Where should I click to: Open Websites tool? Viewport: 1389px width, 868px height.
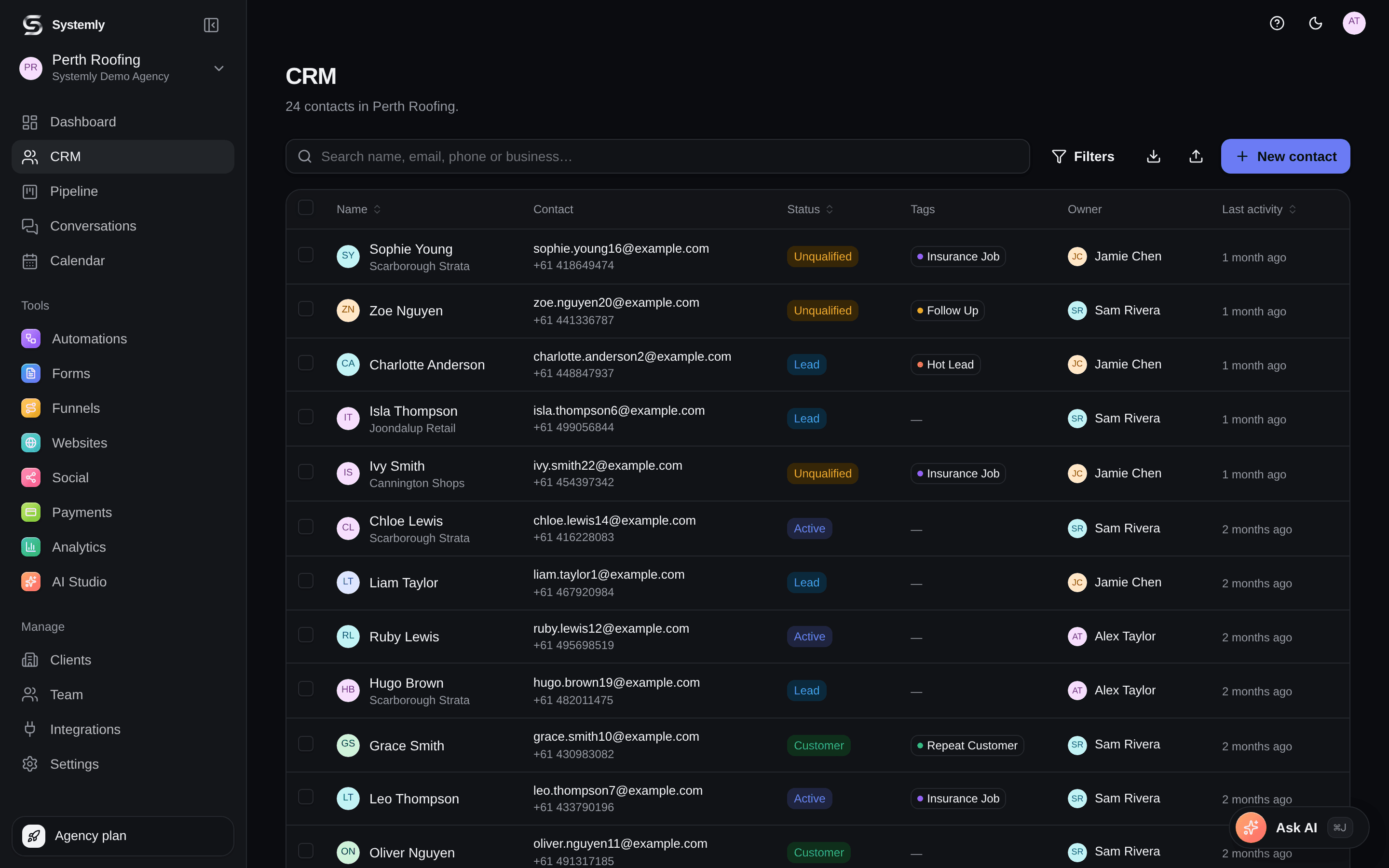(123, 443)
